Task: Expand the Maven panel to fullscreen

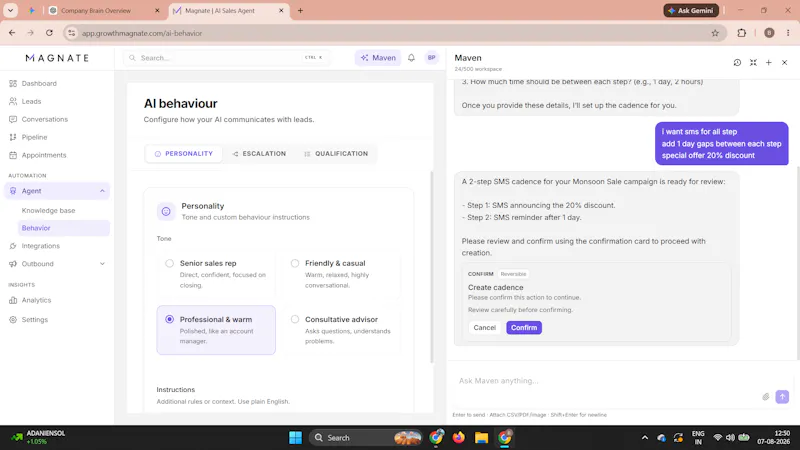Action: point(753,62)
